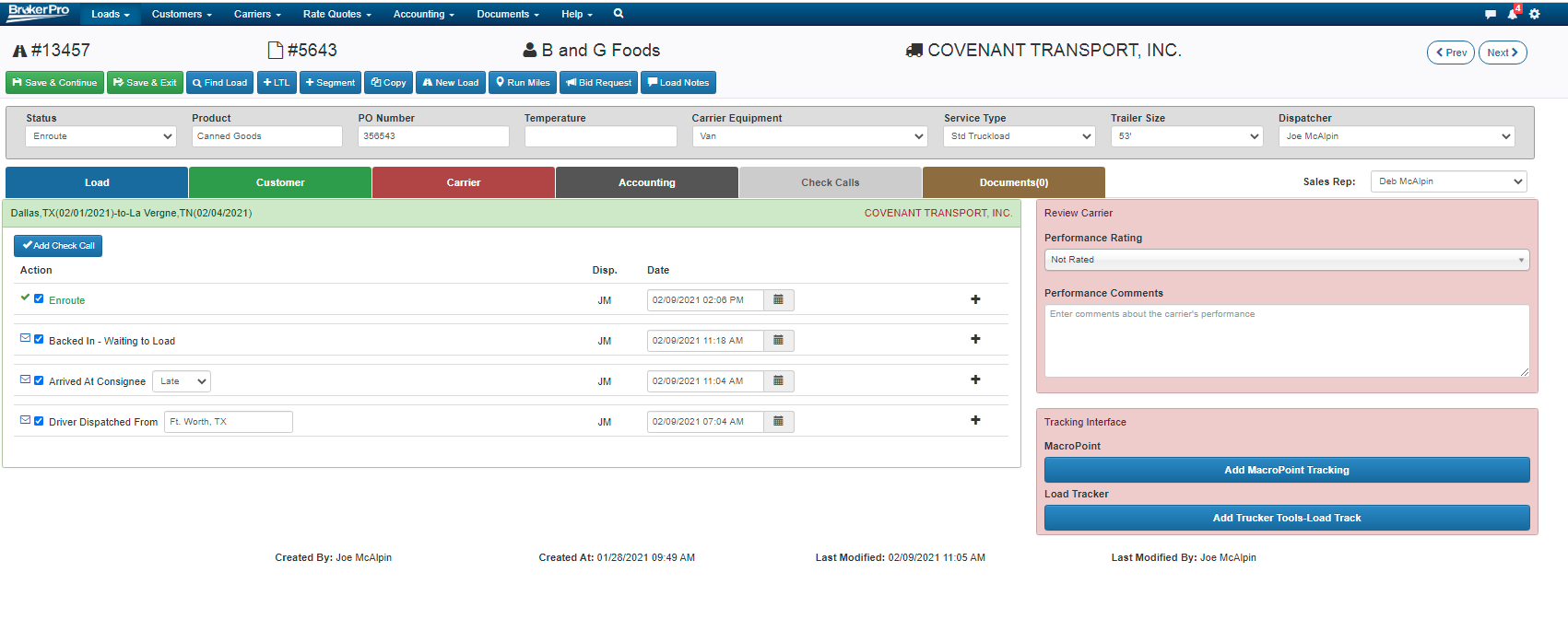1568x619 pixels.
Task: Click the Copy button
Action: click(x=388, y=83)
